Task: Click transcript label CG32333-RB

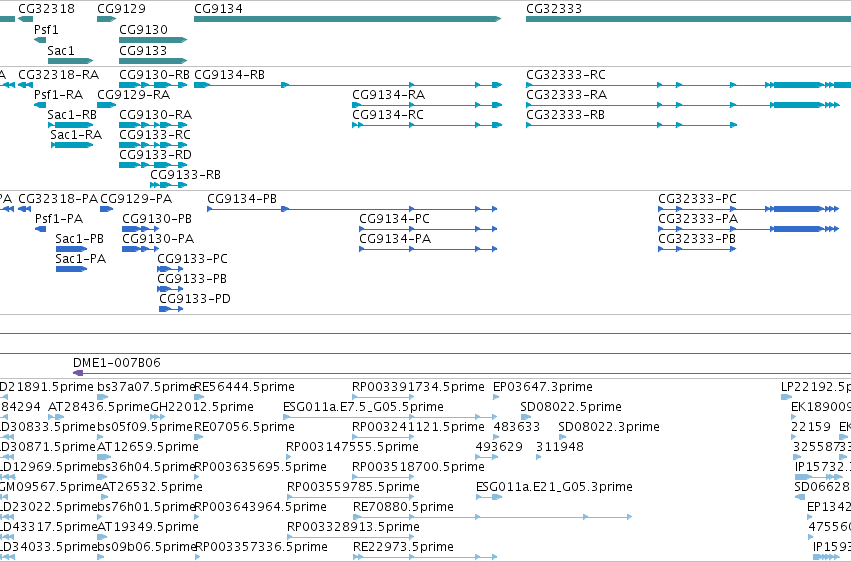Action: 566,114
